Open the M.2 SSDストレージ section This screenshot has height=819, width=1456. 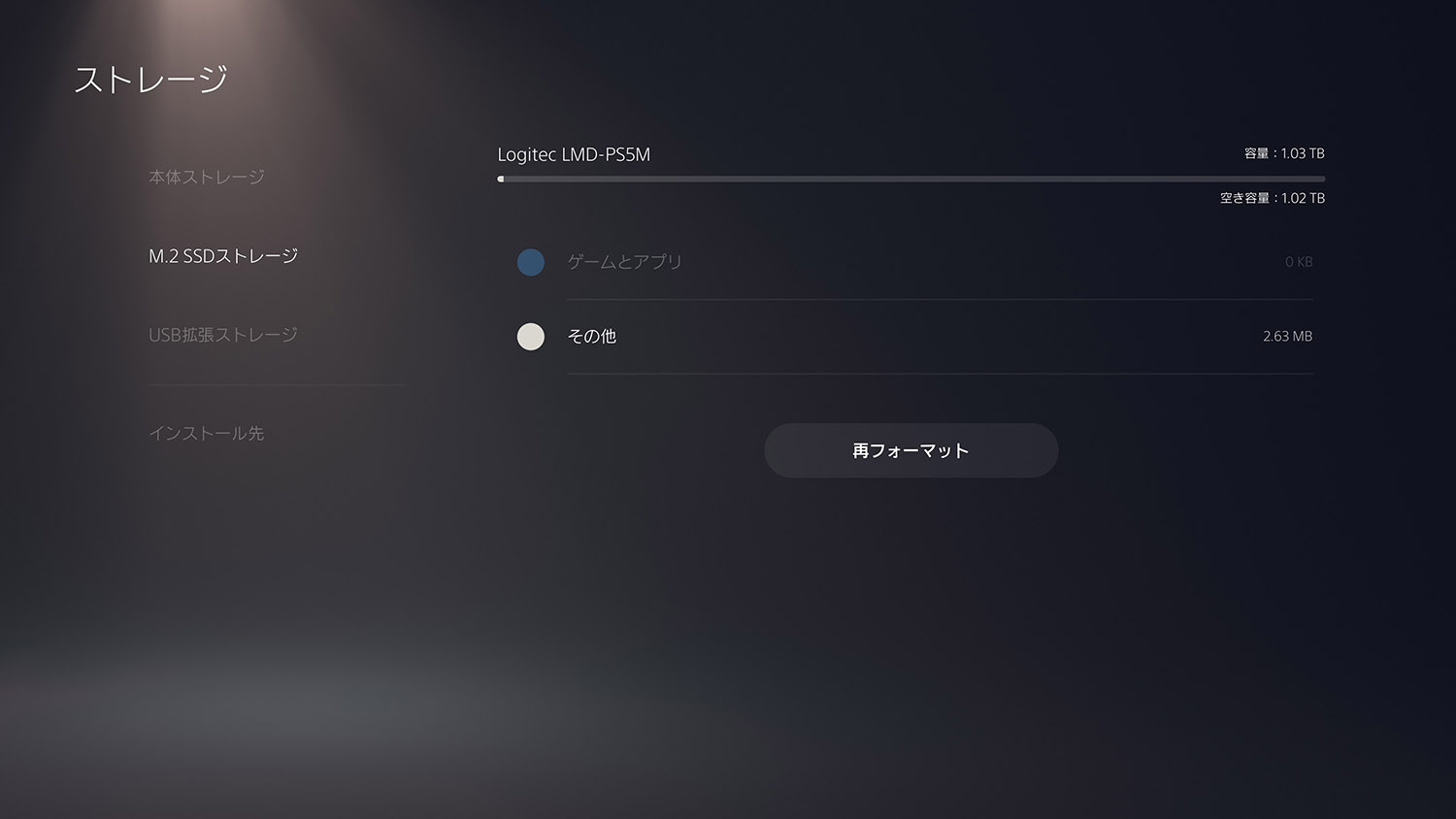pos(223,256)
